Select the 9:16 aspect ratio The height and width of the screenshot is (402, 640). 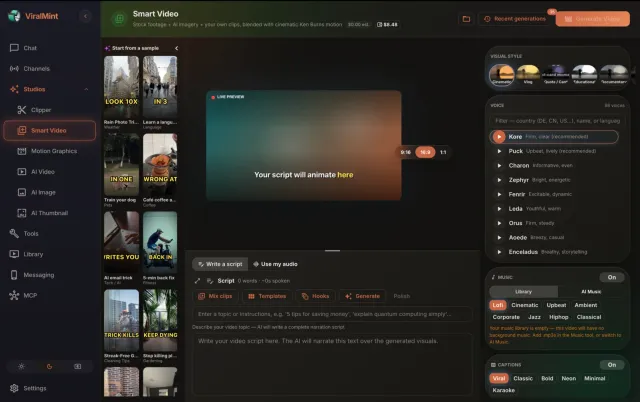pos(405,152)
